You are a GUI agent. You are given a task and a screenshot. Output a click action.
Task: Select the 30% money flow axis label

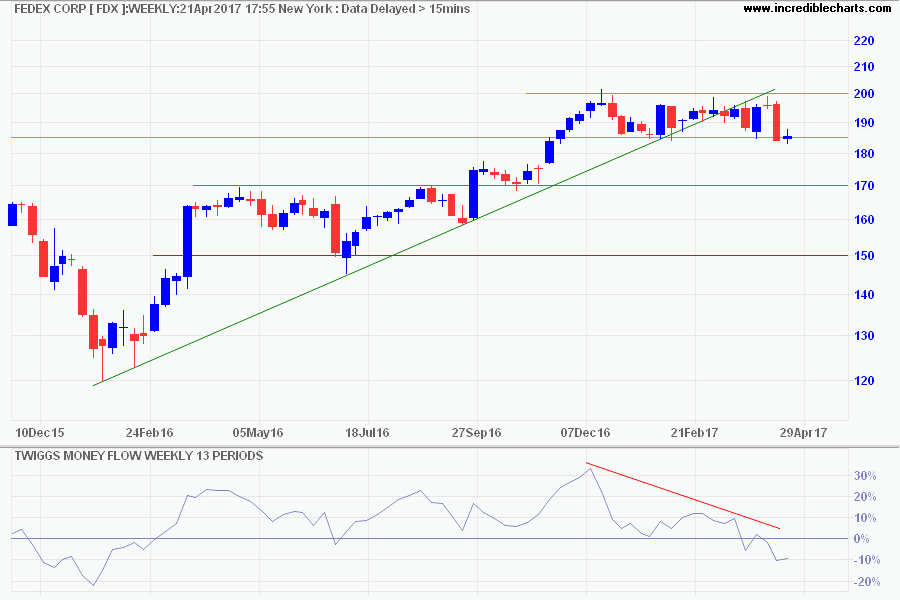click(x=865, y=476)
